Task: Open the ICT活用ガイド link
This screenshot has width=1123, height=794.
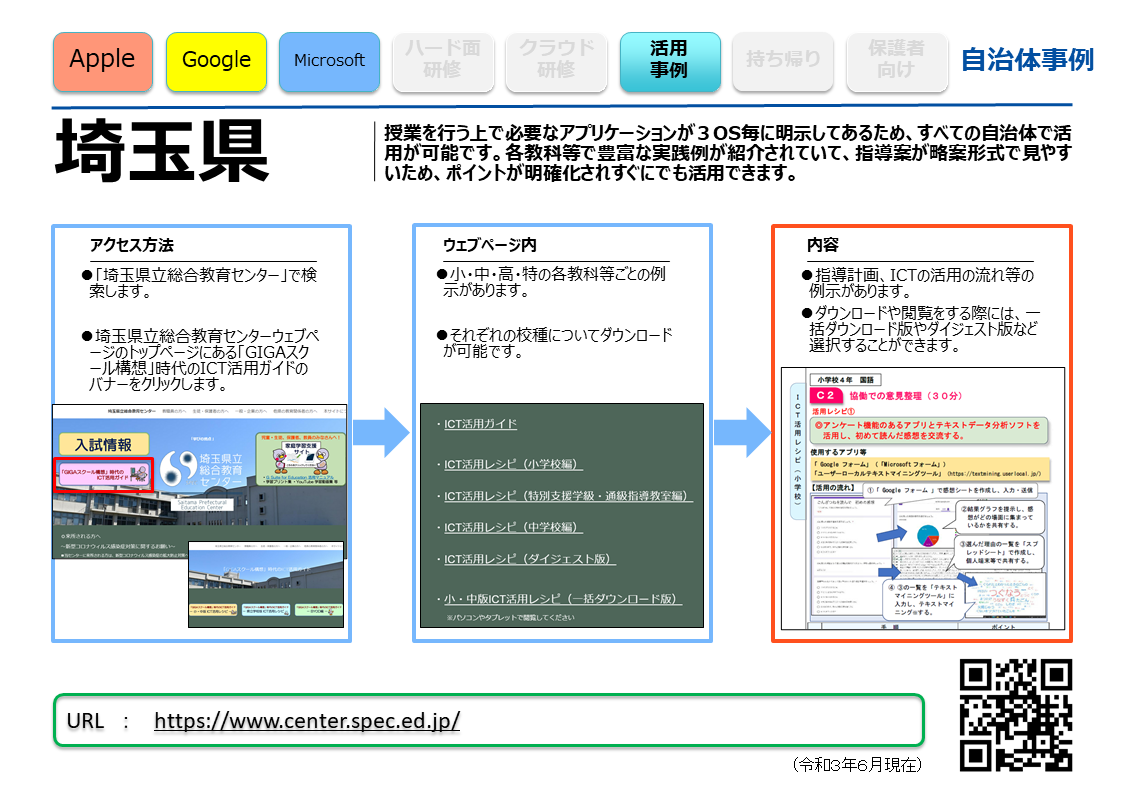Action: 480,424
